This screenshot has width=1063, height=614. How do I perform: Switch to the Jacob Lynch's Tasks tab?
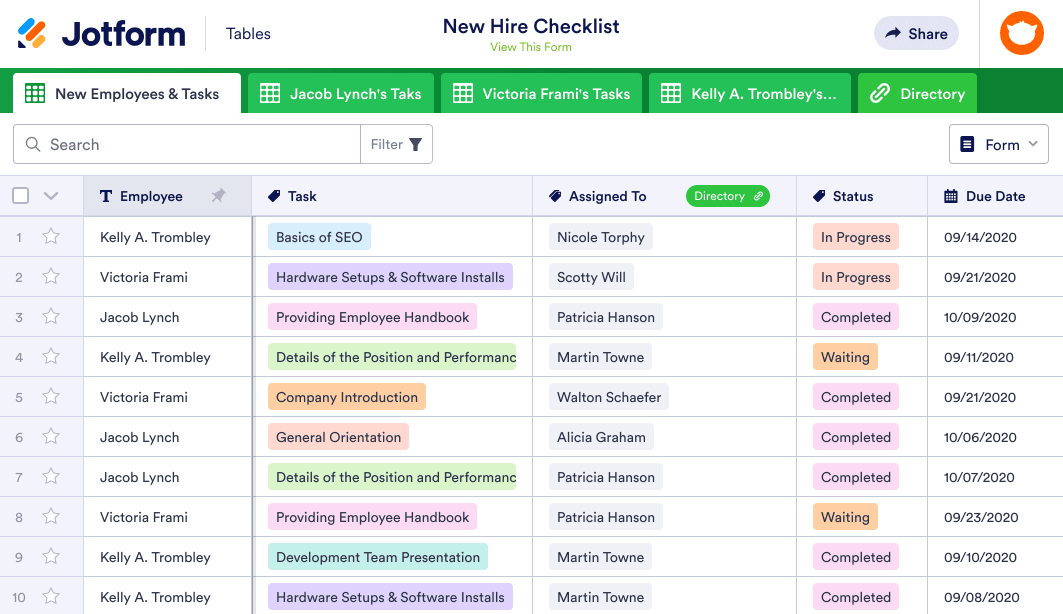(x=340, y=94)
